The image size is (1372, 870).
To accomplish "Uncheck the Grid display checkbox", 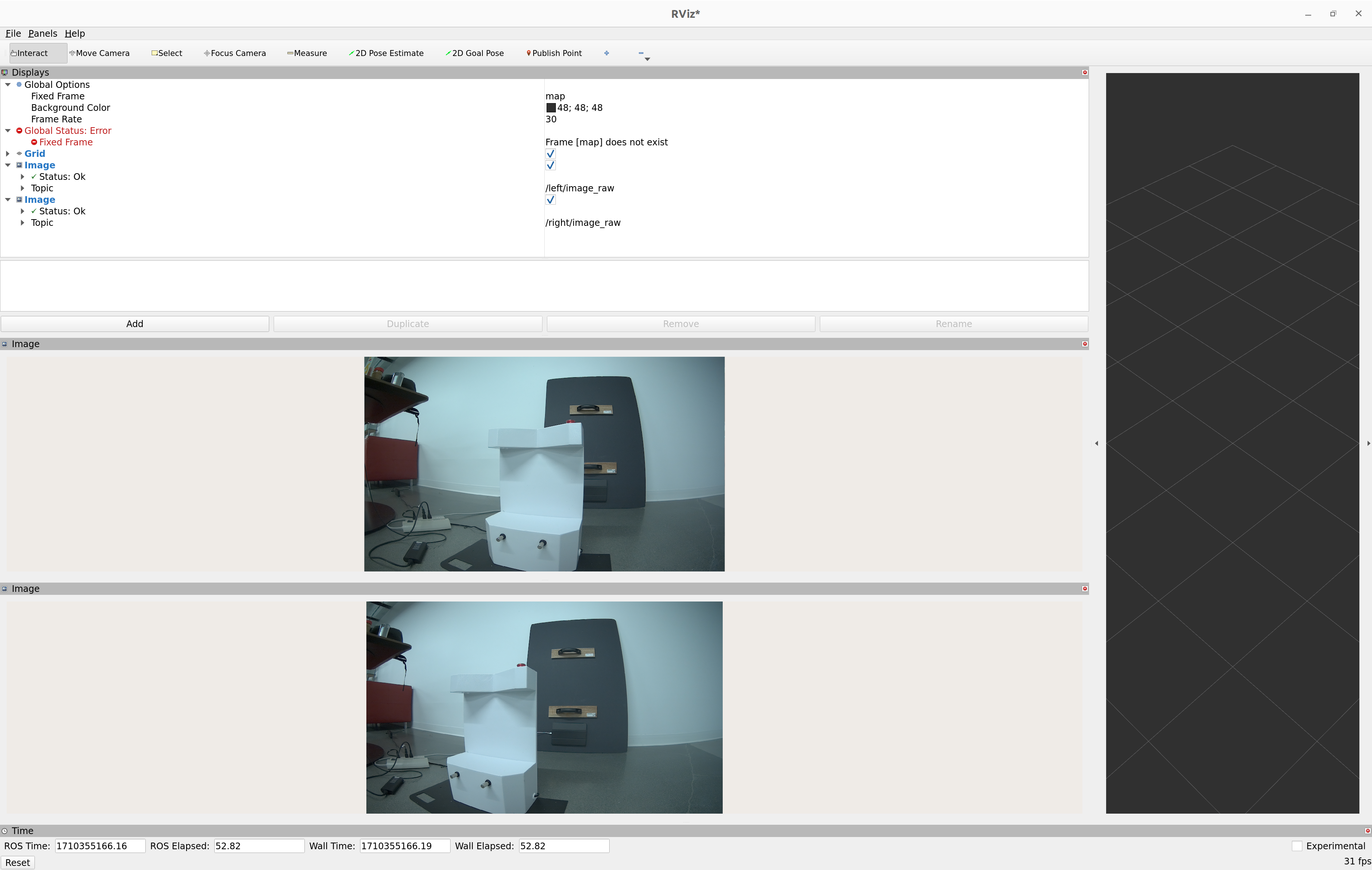I will point(550,154).
